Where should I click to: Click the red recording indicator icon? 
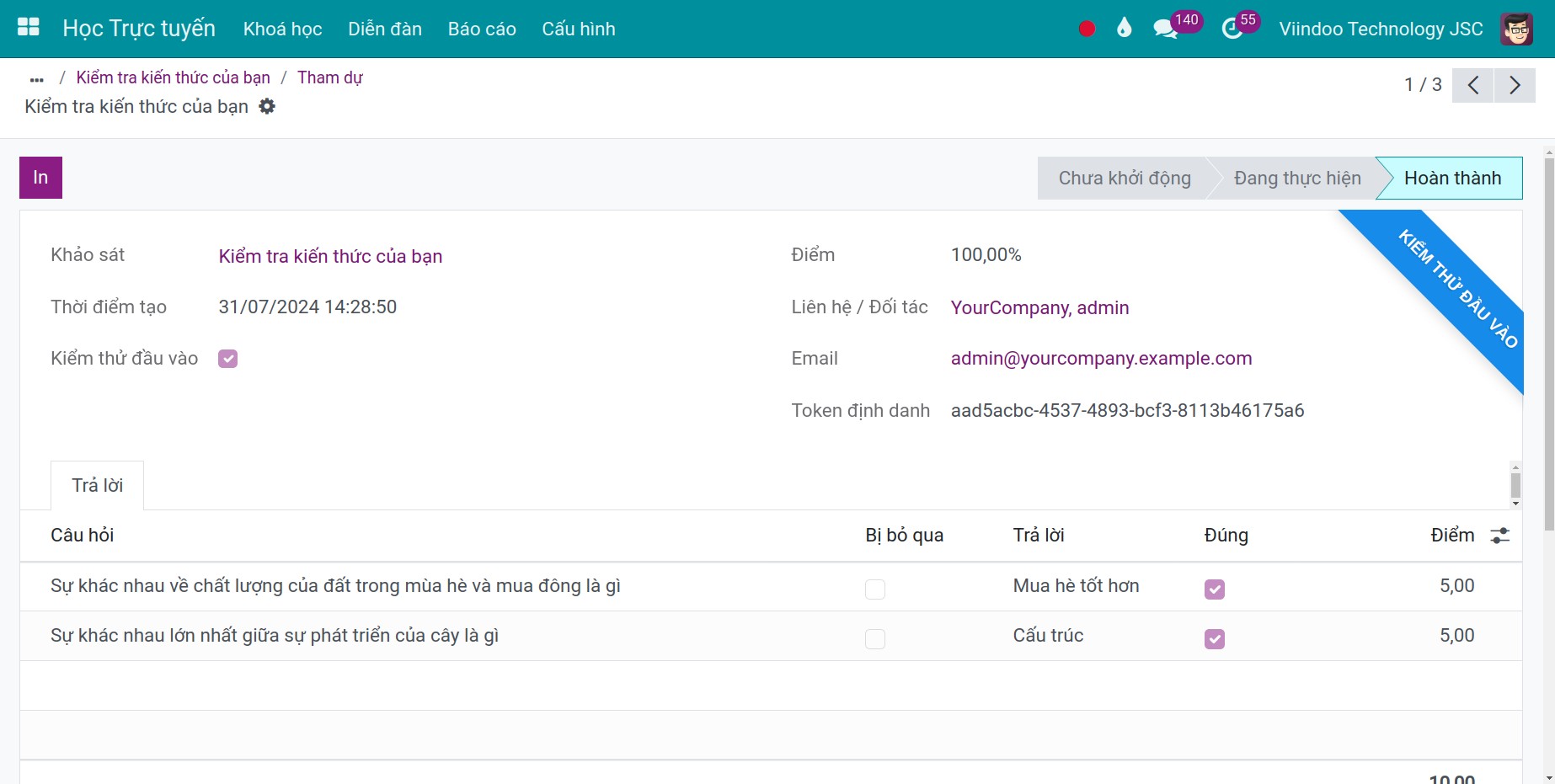tap(1087, 29)
